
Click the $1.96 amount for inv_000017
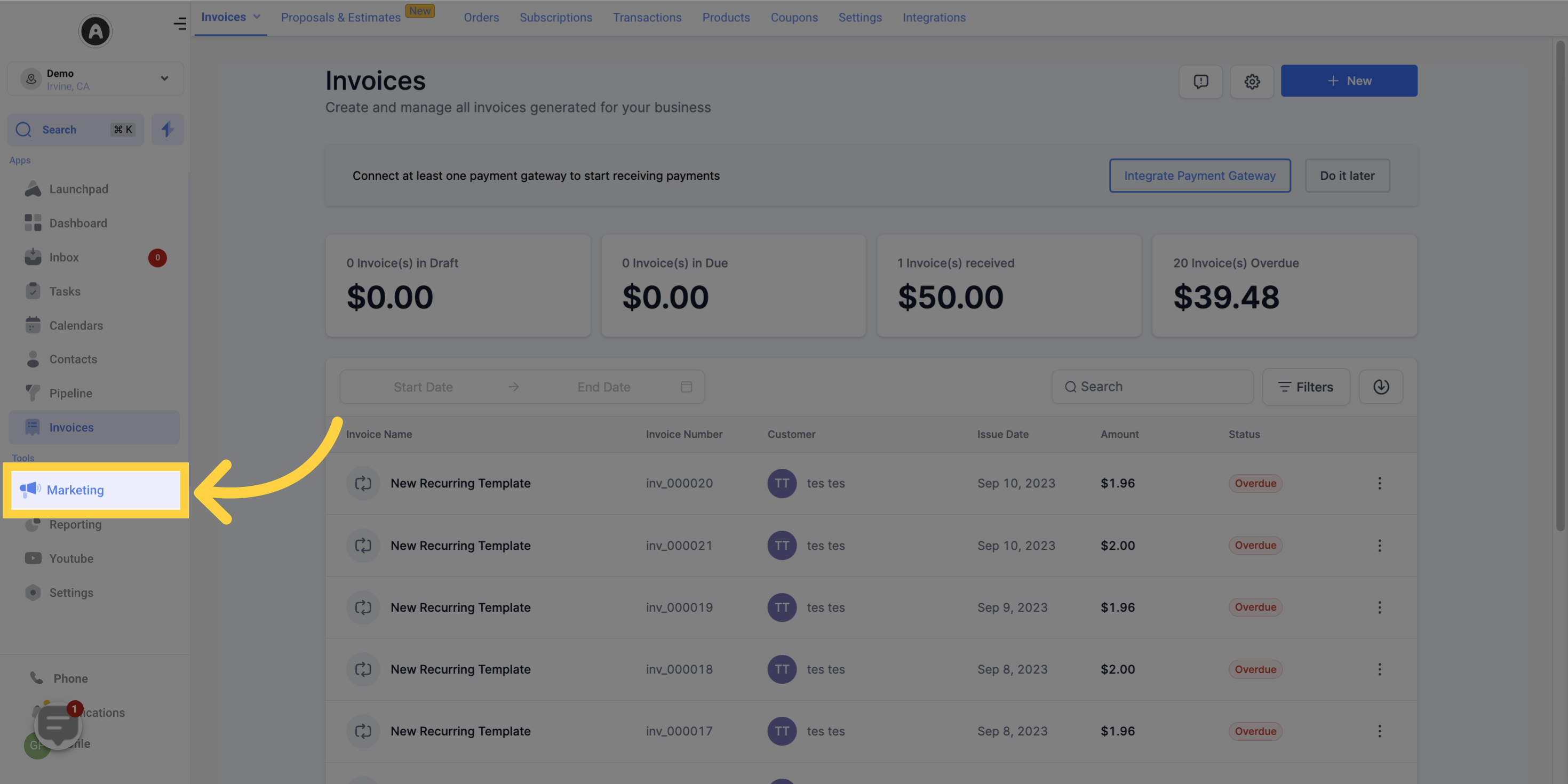1118,731
